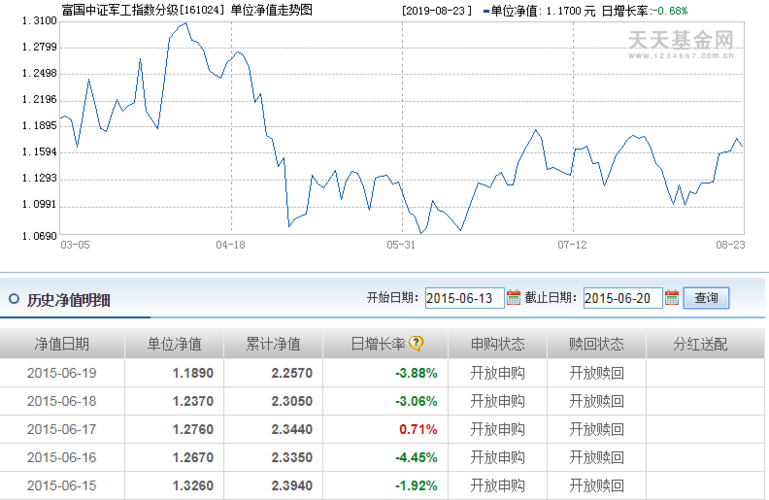This screenshot has width=769, height=500.
Task: Click cumulative net value 2.3050
Action: tap(292, 401)
